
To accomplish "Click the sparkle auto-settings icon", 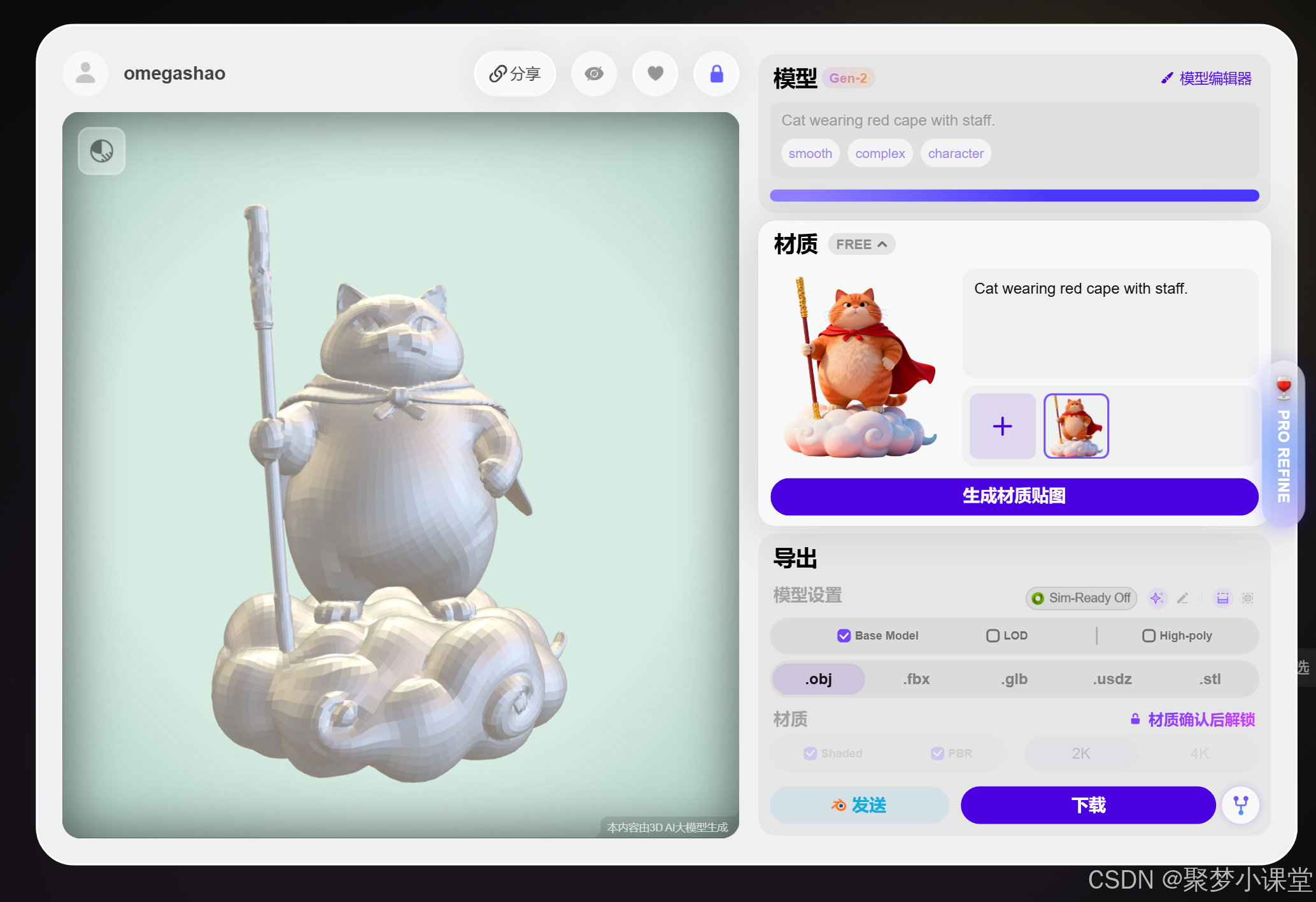I will tap(1157, 598).
